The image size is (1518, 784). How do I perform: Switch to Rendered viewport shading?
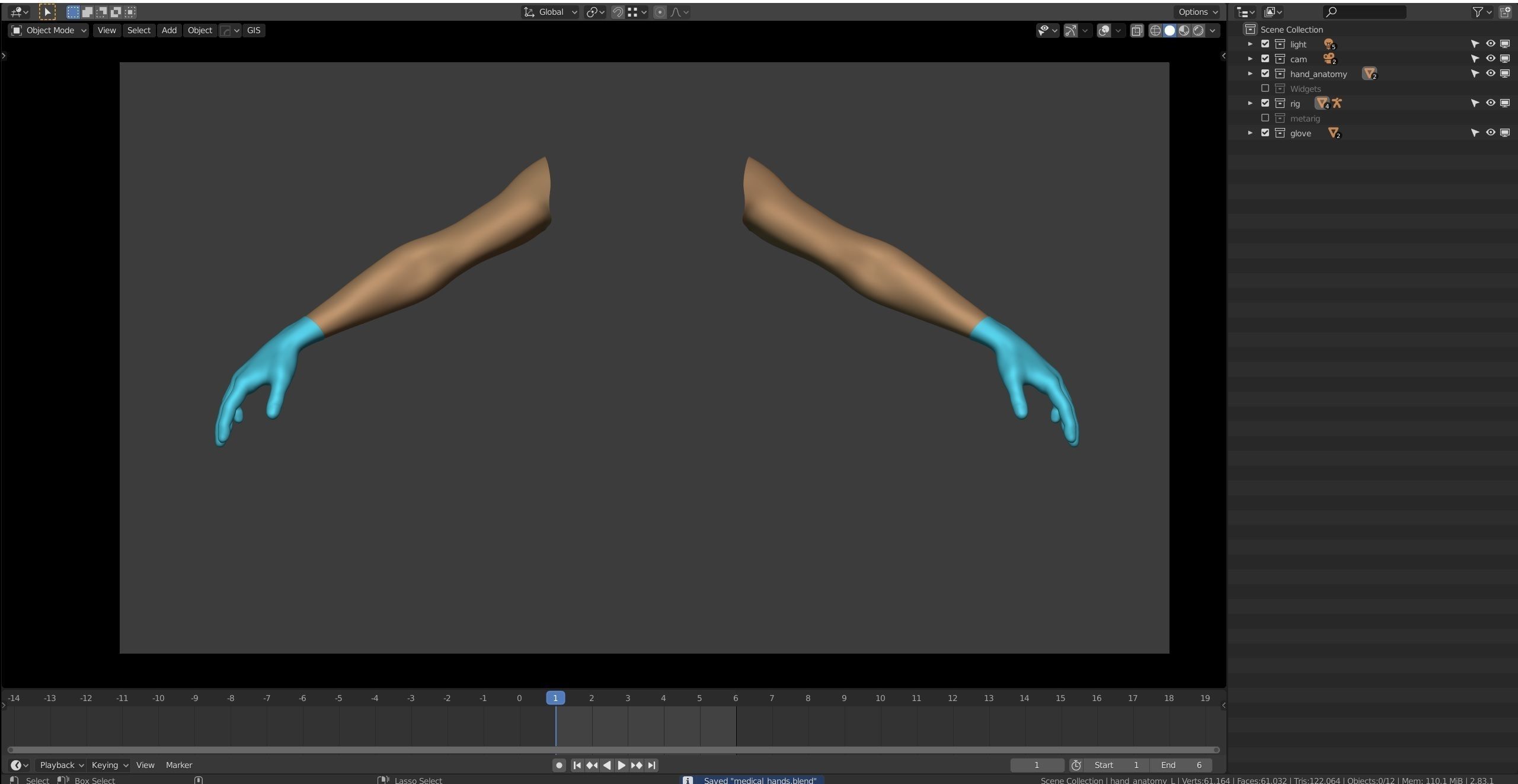[1198, 30]
